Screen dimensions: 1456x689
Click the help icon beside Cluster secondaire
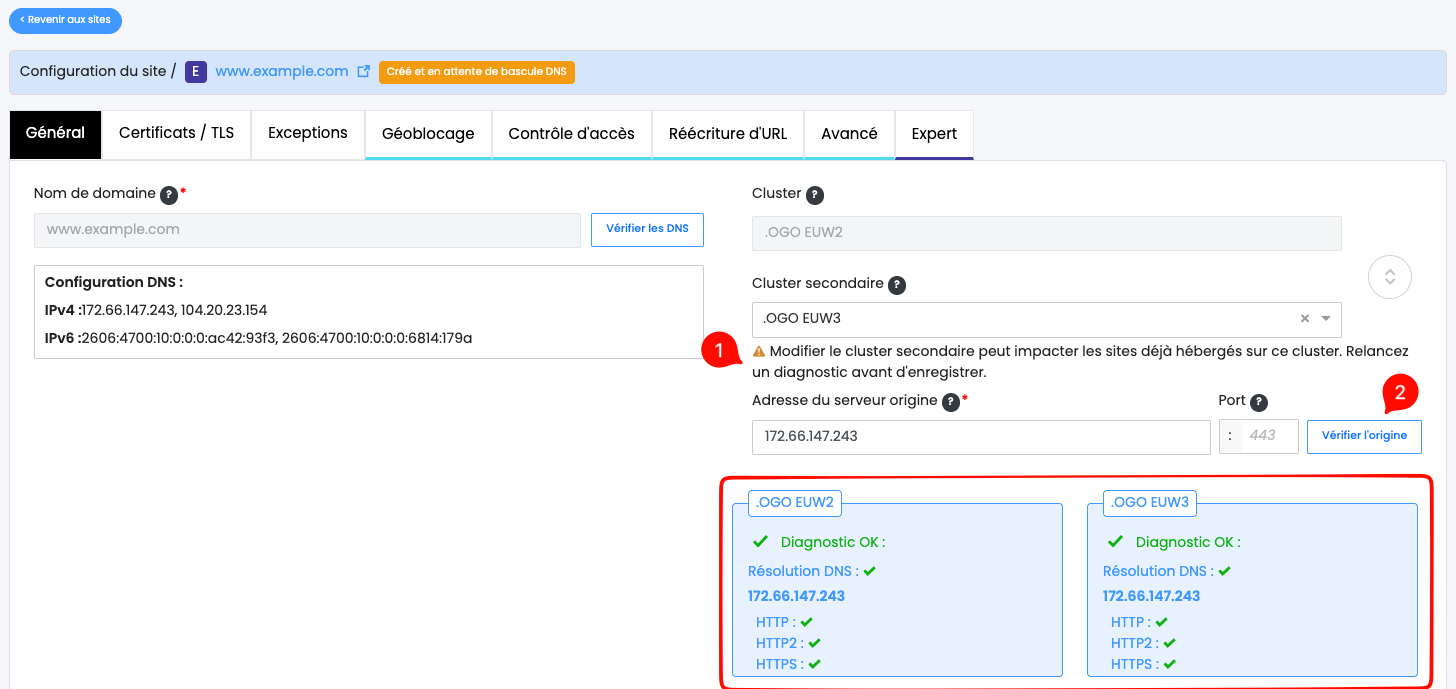897,285
